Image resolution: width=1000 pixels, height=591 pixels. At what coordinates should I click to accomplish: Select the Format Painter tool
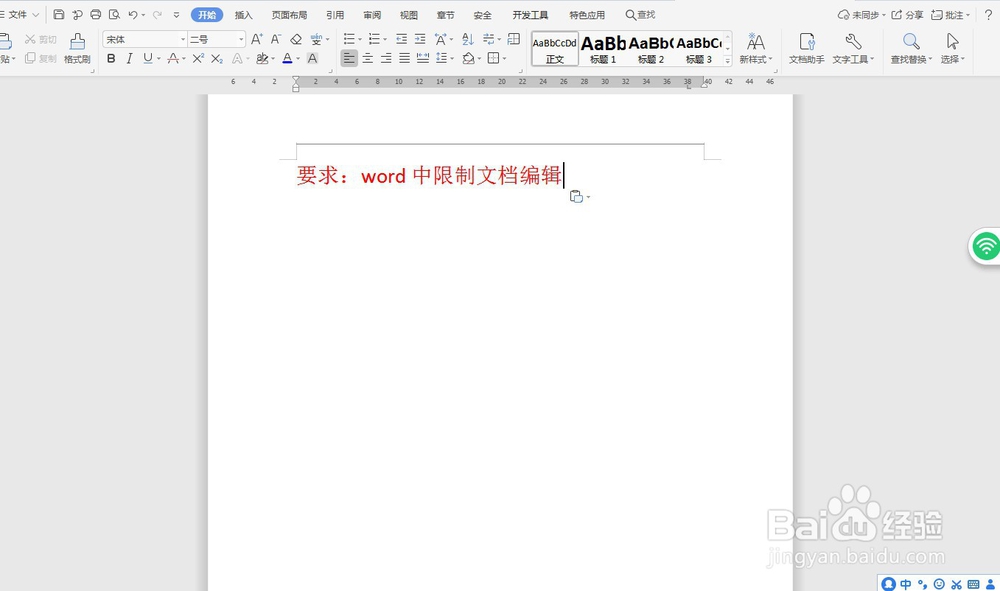point(77,48)
